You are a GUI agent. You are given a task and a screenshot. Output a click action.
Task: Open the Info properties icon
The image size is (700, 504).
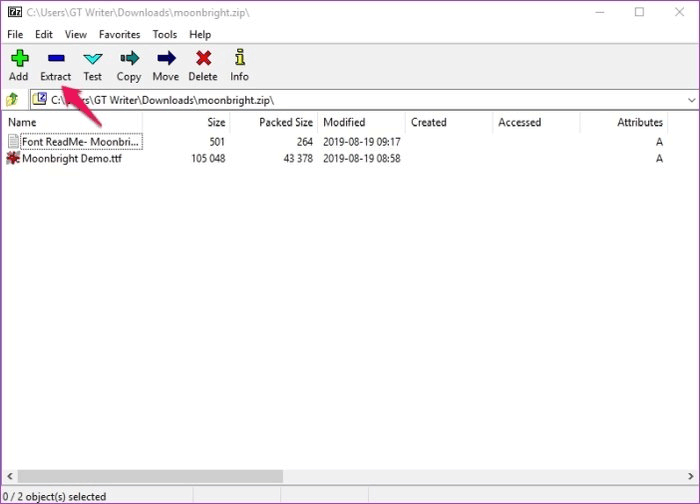point(239,59)
